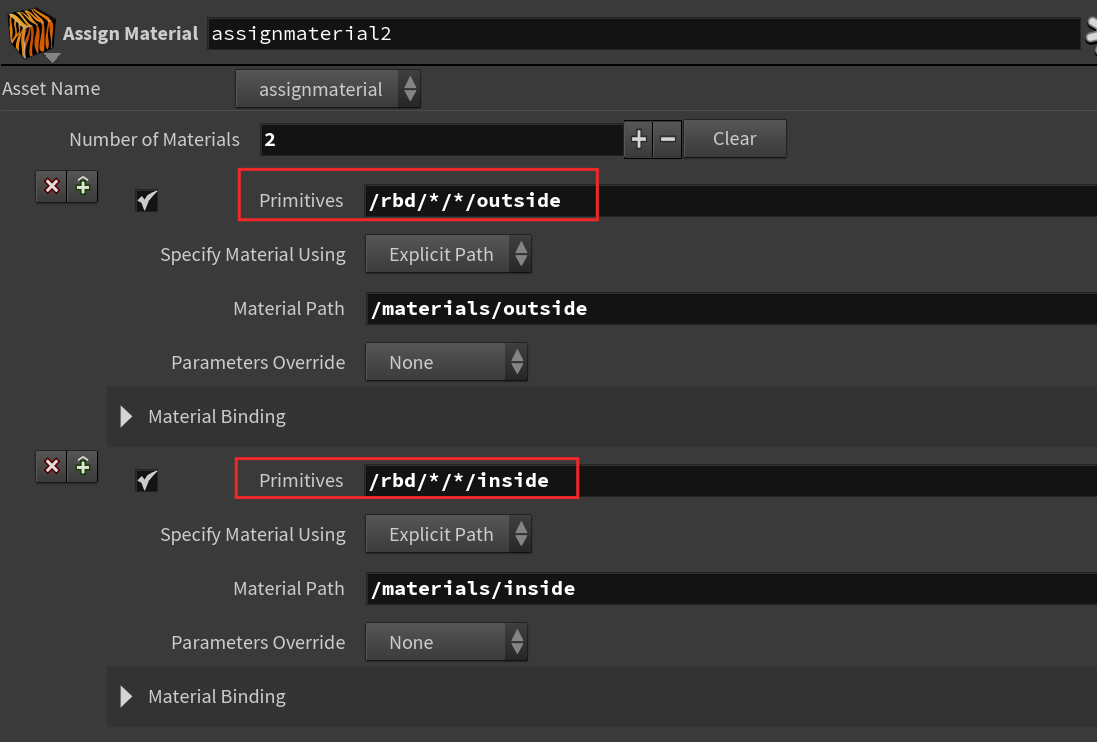
Task: Decrease the material count with the minus button
Action: click(x=667, y=139)
